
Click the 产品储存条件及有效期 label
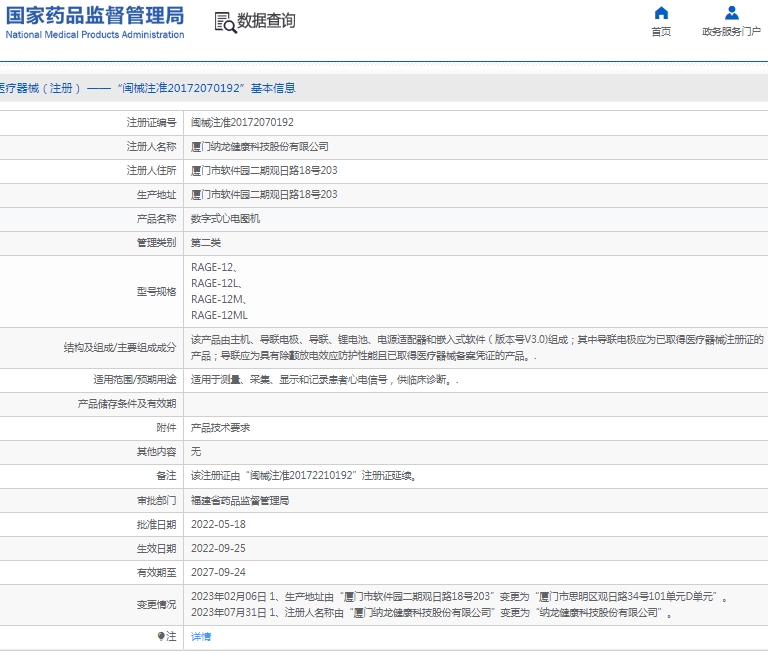point(127,404)
